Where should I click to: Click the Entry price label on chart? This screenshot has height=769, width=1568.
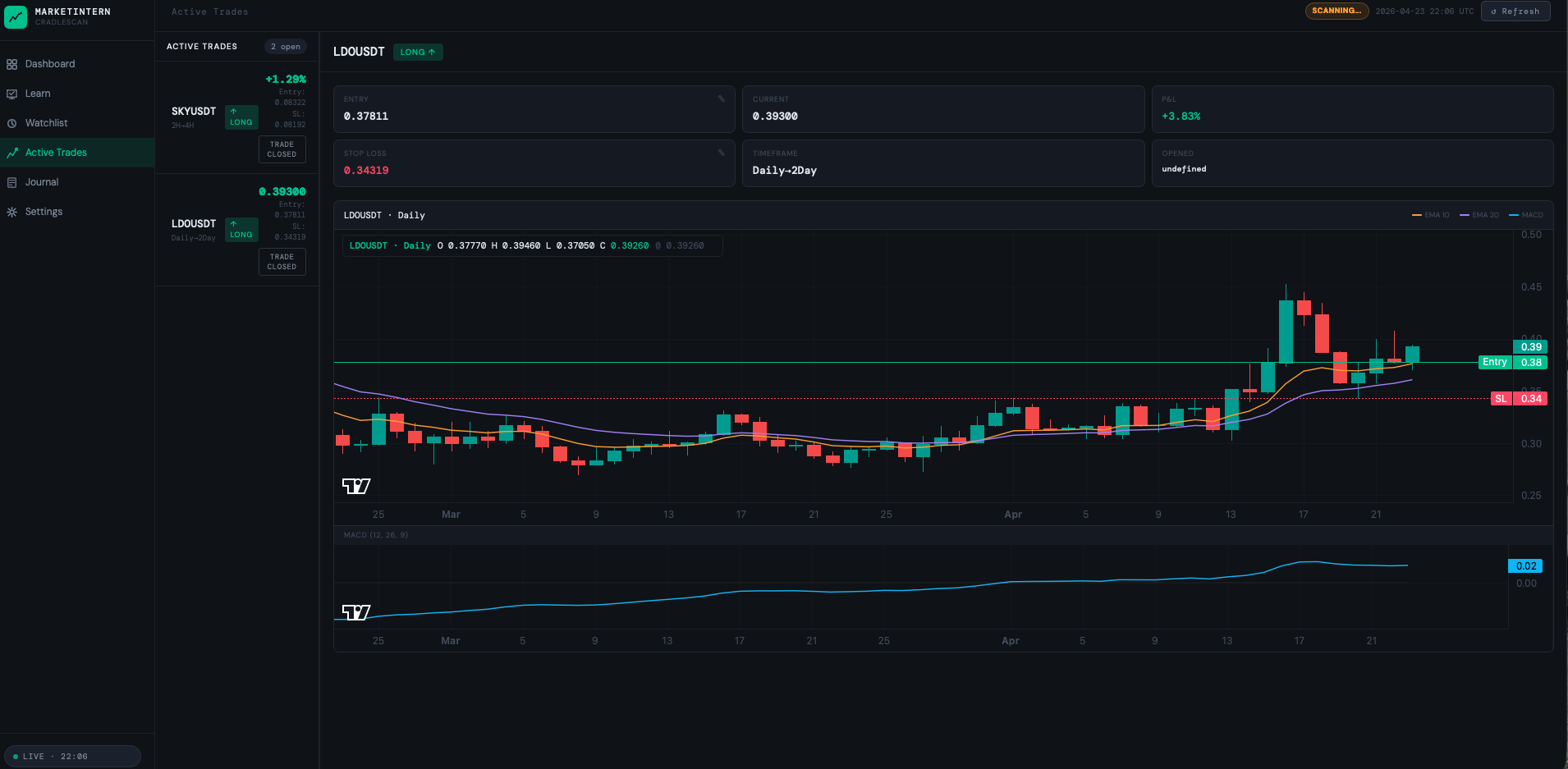(1495, 362)
